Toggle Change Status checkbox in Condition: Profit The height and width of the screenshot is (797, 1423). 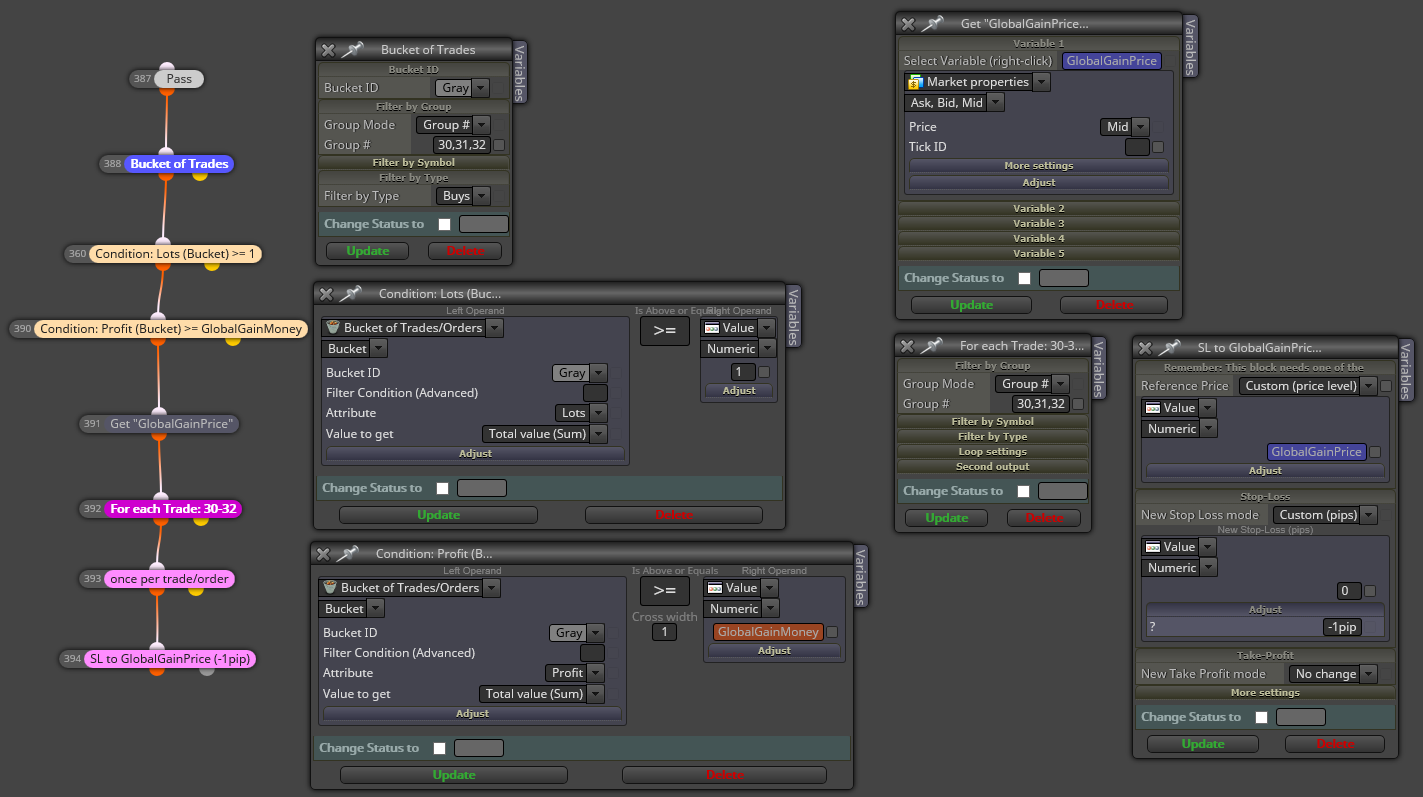(439, 749)
